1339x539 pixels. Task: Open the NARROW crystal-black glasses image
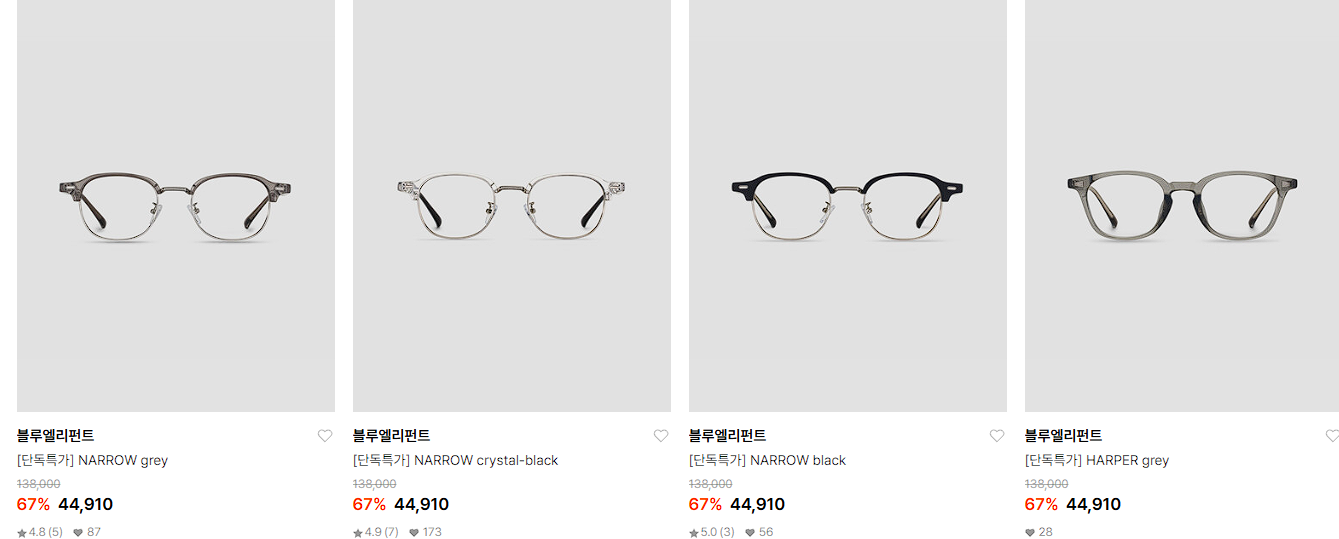pyautogui.click(x=512, y=206)
